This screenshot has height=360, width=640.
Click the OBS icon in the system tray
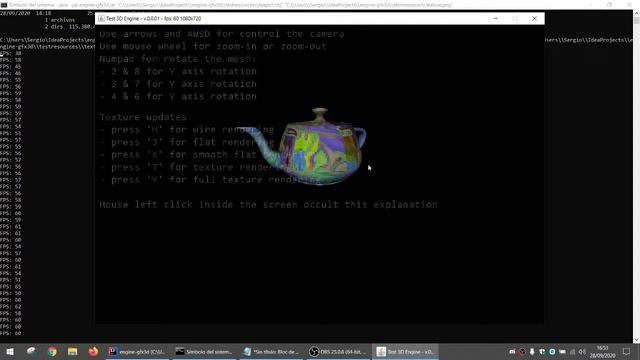522,351
